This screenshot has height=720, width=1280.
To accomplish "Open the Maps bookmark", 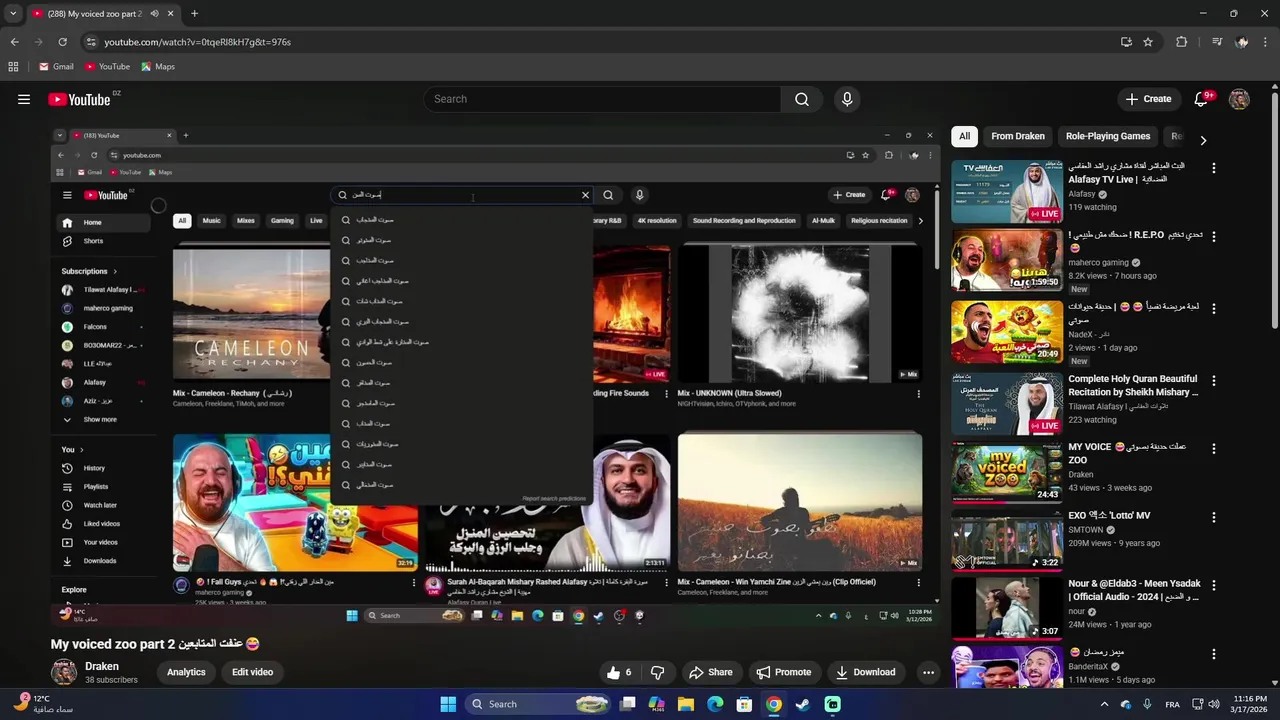I will coord(158,67).
